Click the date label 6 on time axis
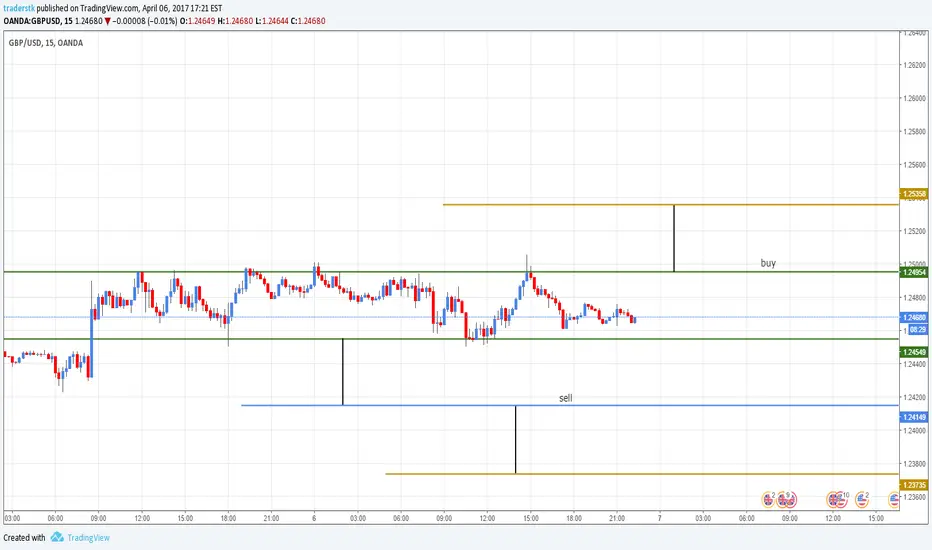Screen dimensions: 932x550 [x=314, y=518]
